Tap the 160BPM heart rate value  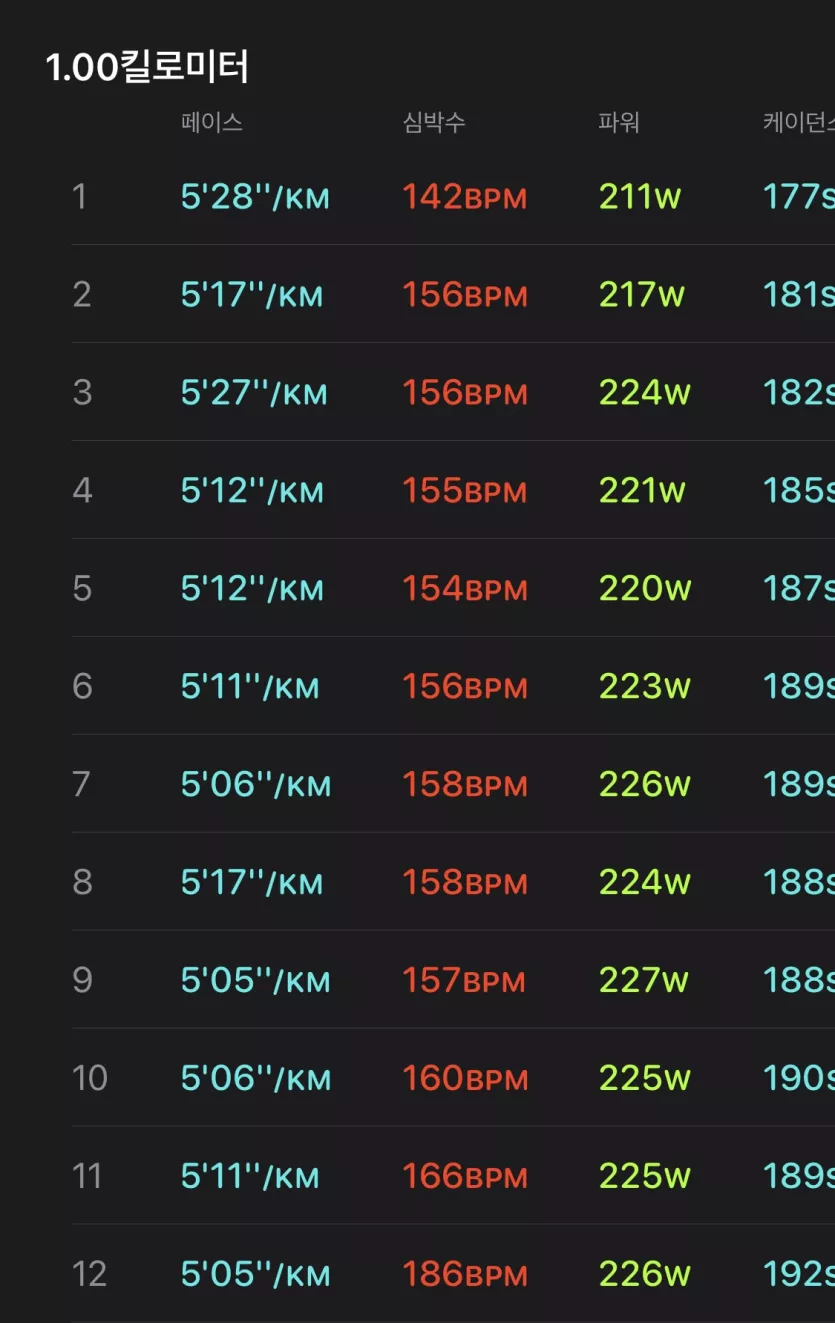click(x=464, y=1079)
